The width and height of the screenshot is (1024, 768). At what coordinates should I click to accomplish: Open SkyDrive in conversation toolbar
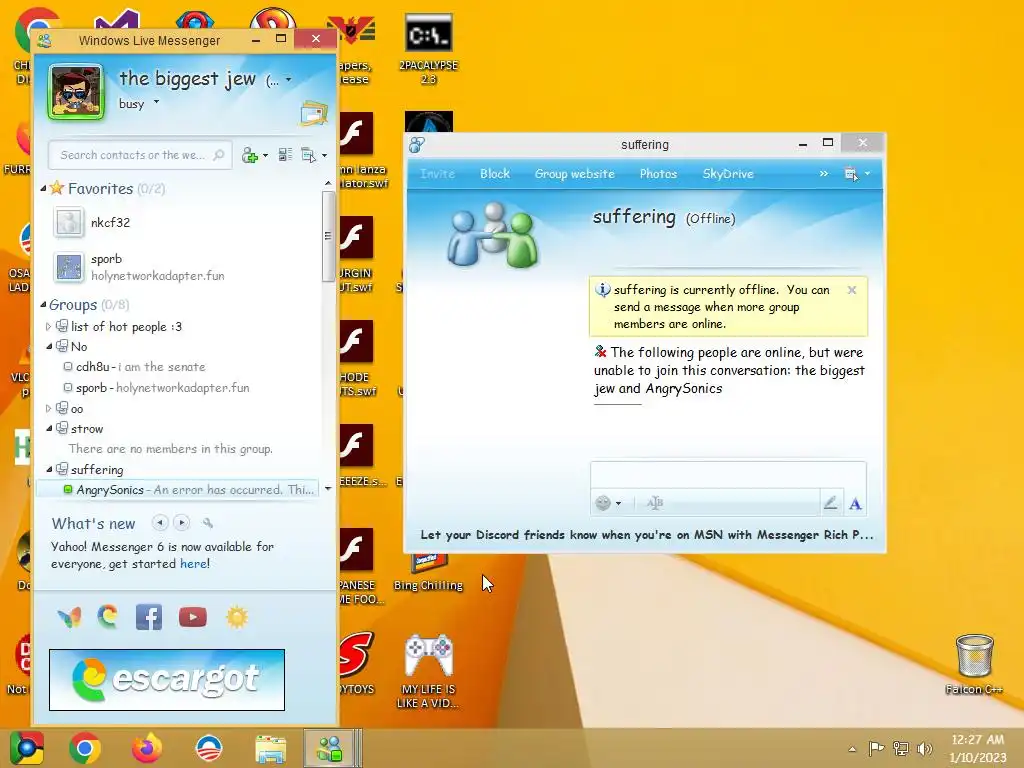pyautogui.click(x=728, y=174)
